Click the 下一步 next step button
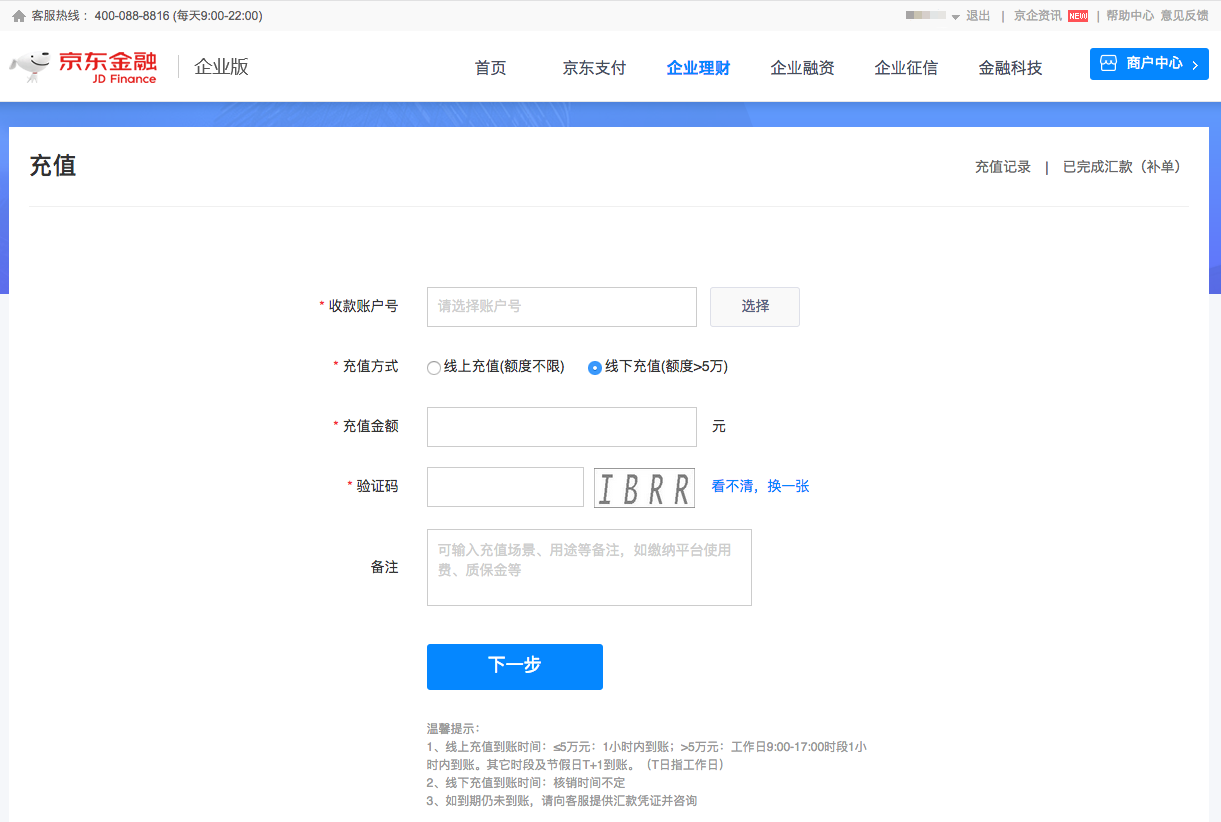This screenshot has width=1221, height=822. [x=515, y=667]
